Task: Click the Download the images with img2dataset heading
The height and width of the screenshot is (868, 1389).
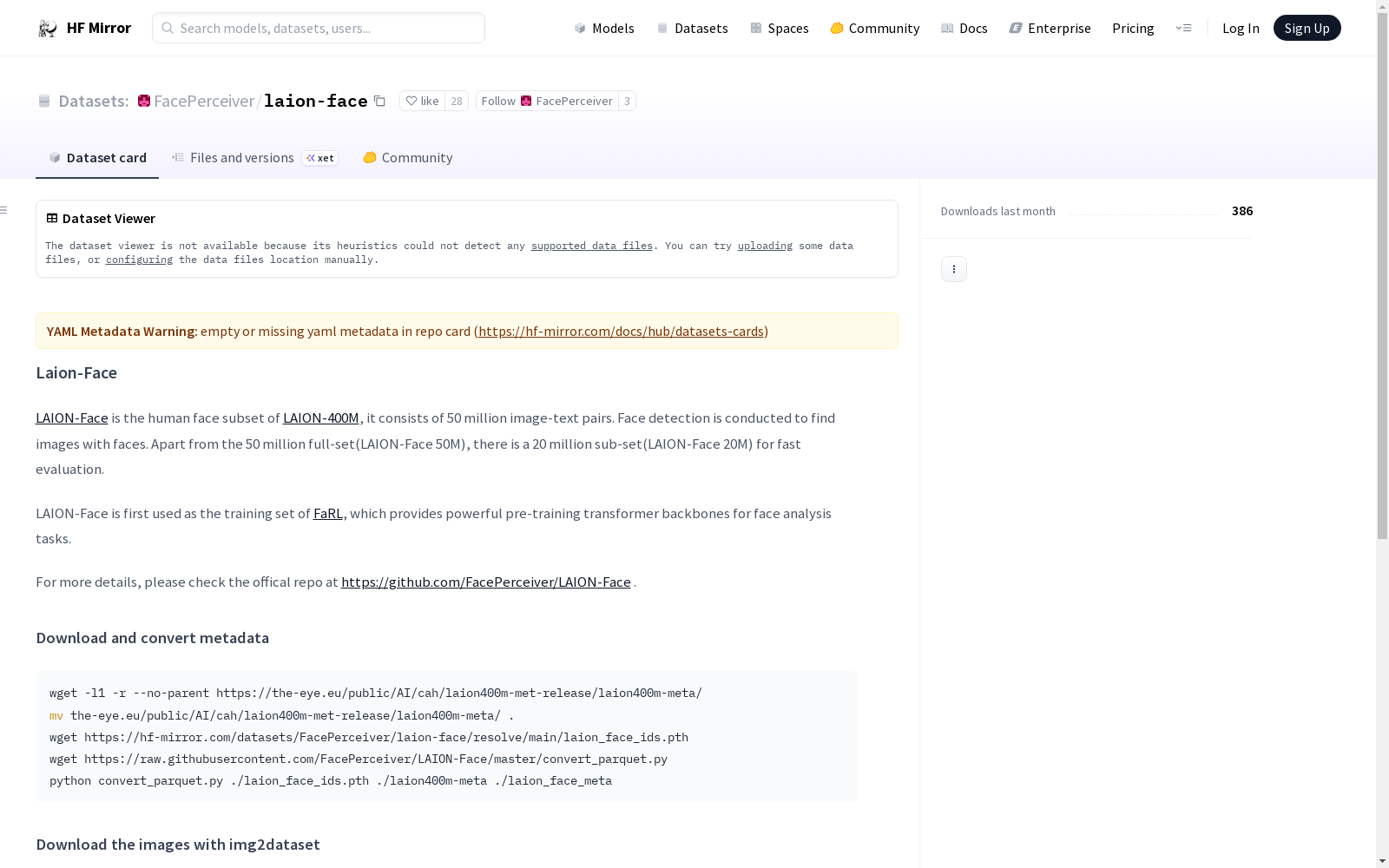Action: tap(178, 845)
